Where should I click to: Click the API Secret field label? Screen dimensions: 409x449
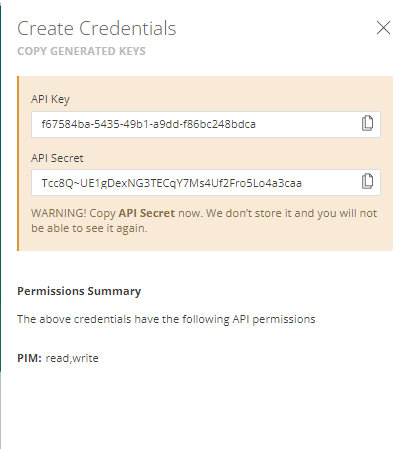point(57,158)
